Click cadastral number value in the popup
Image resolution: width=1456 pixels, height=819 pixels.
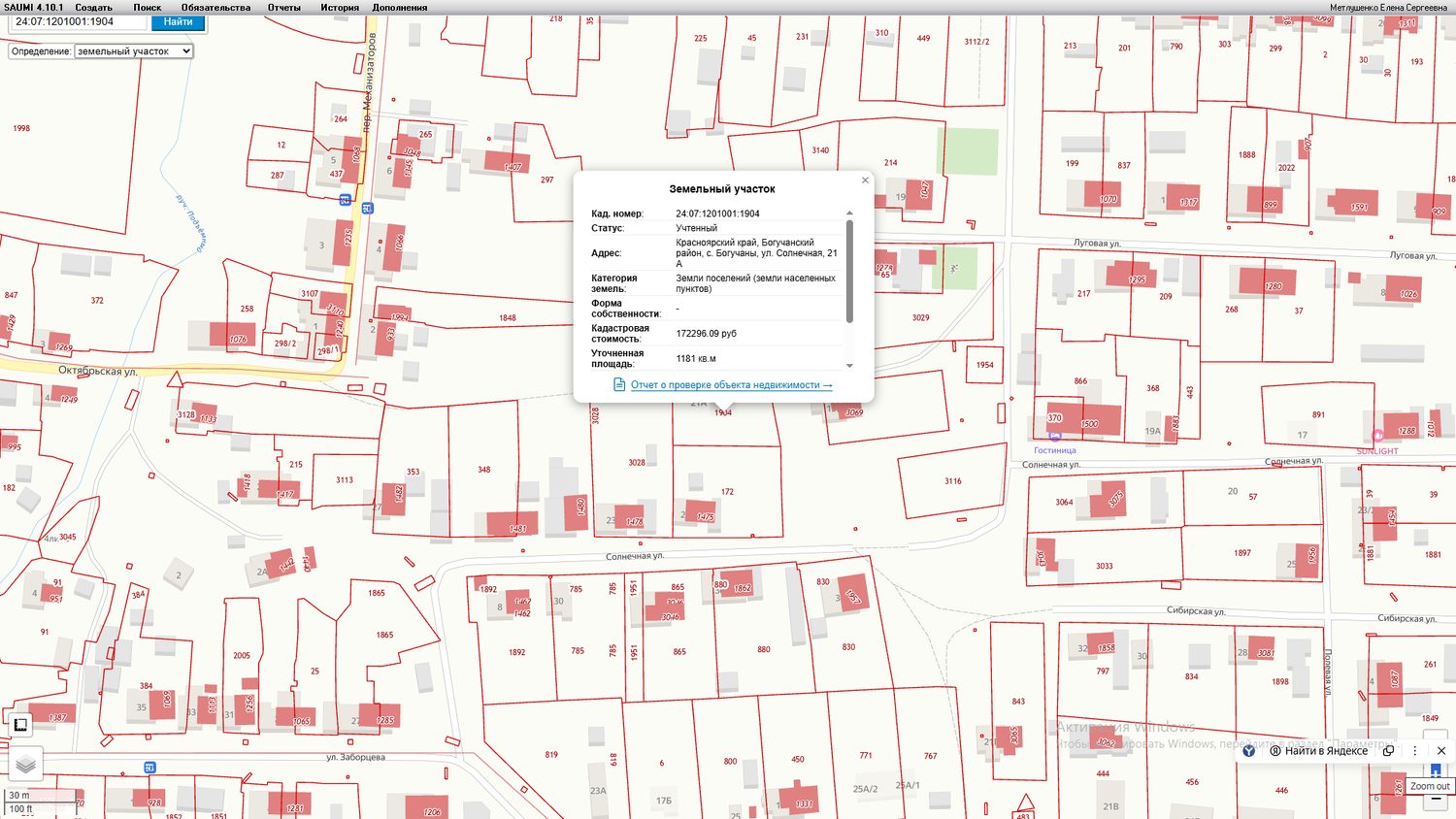click(717, 213)
